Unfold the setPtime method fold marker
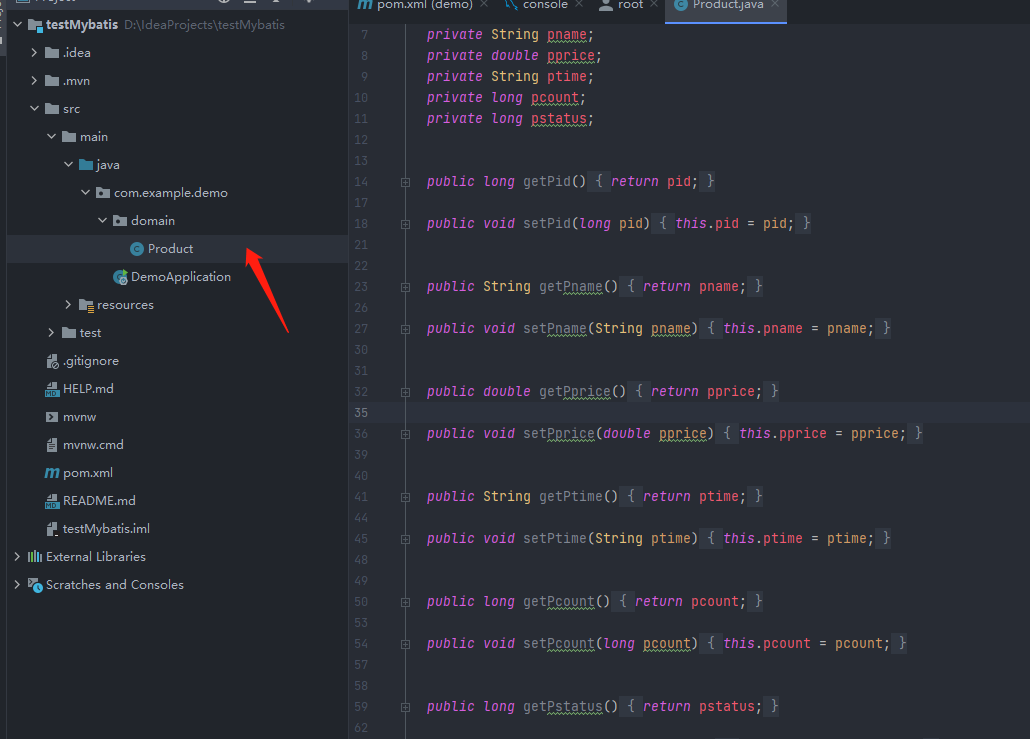1030x739 pixels. tap(405, 540)
